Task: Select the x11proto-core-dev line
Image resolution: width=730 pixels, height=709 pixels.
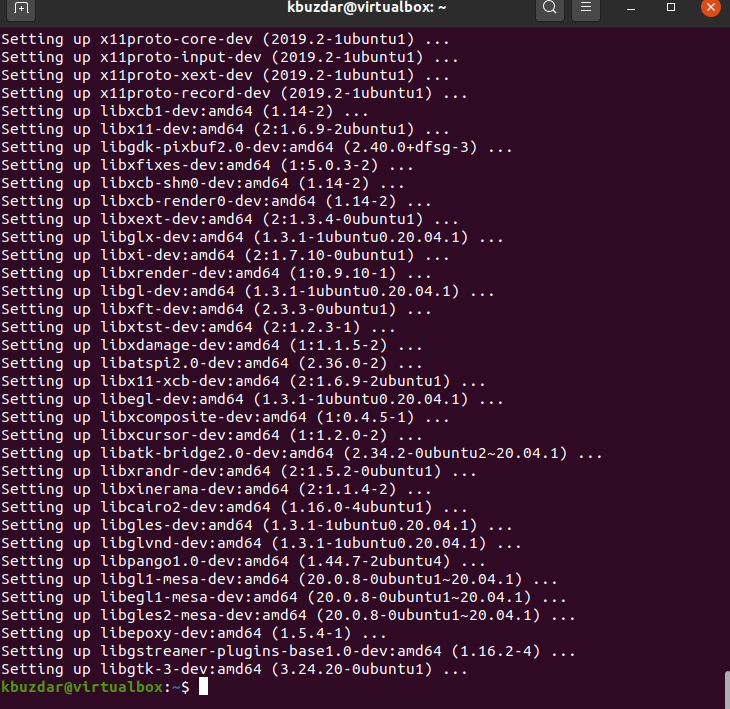Action: pyautogui.click(x=225, y=39)
